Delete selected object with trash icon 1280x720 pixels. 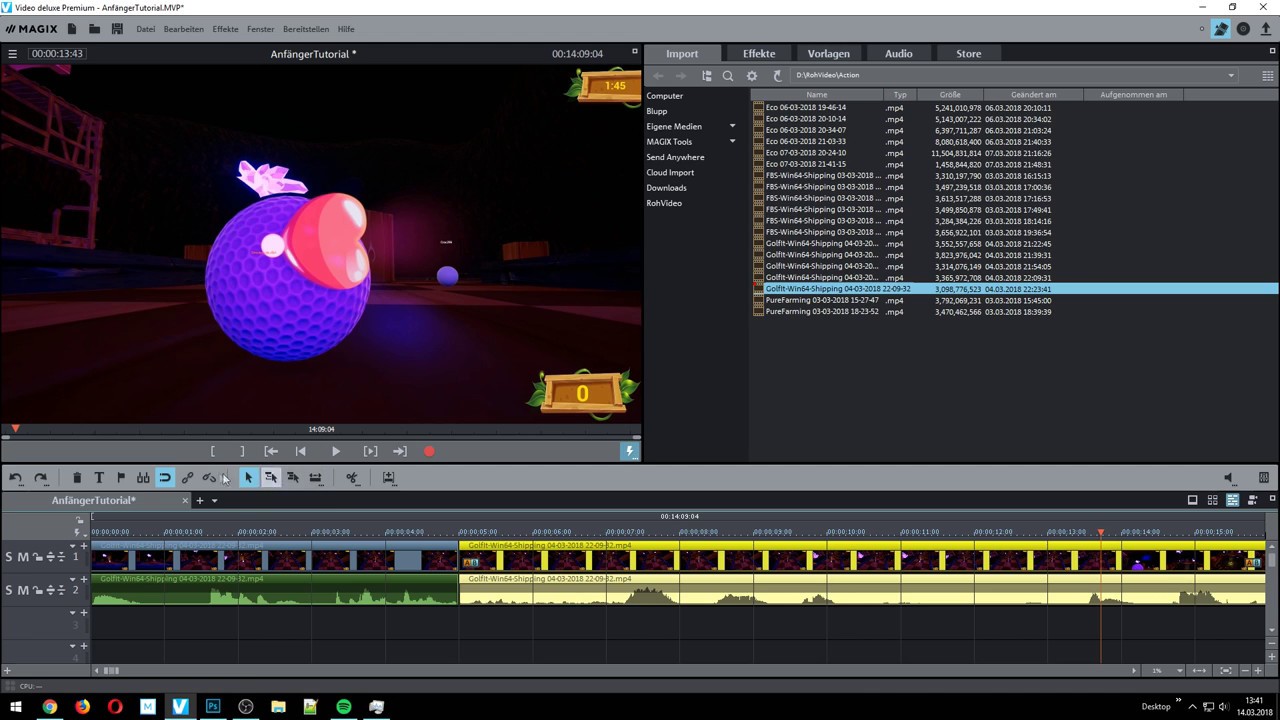(x=77, y=478)
